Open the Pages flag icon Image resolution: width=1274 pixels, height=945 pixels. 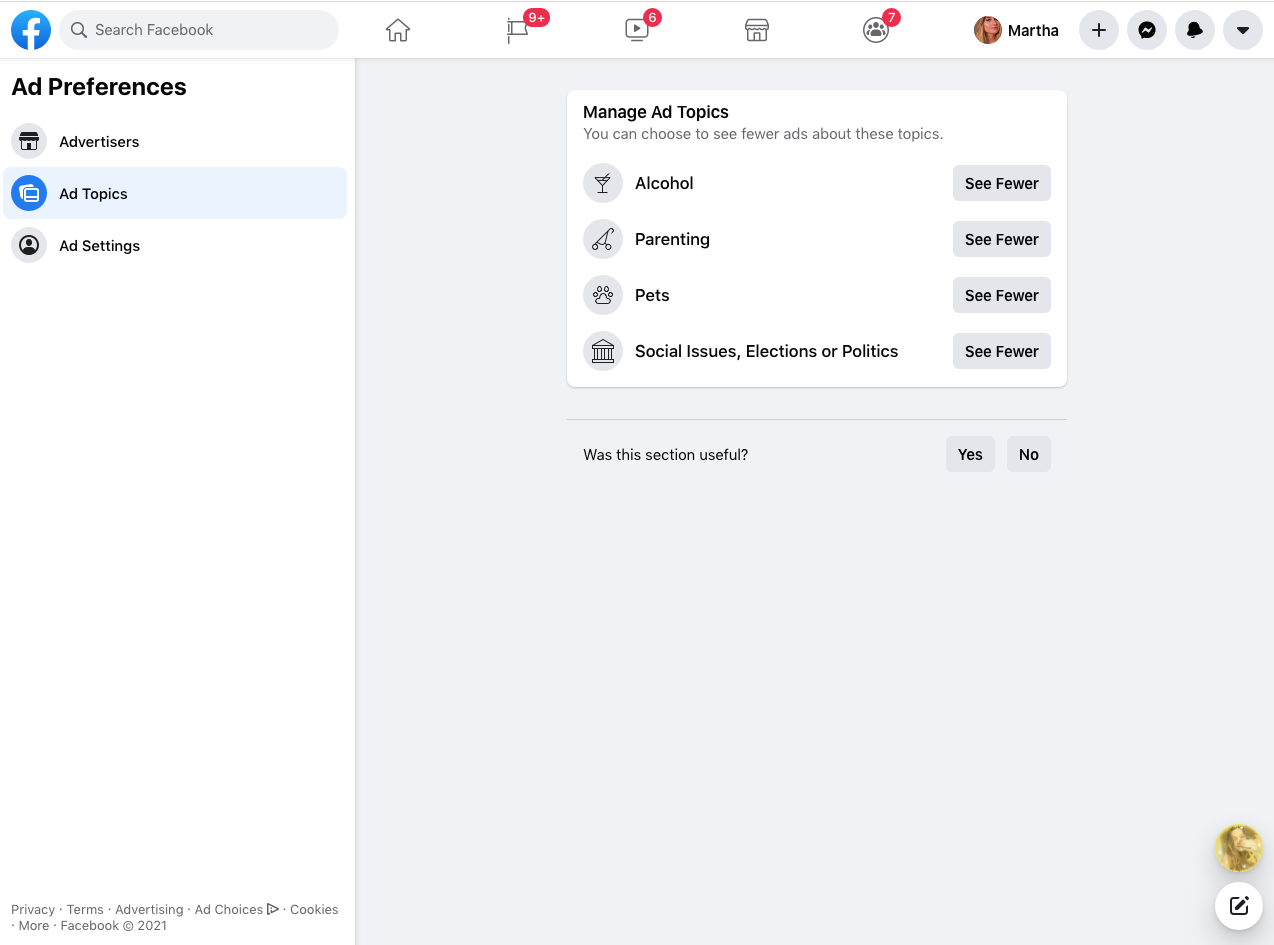pos(518,30)
